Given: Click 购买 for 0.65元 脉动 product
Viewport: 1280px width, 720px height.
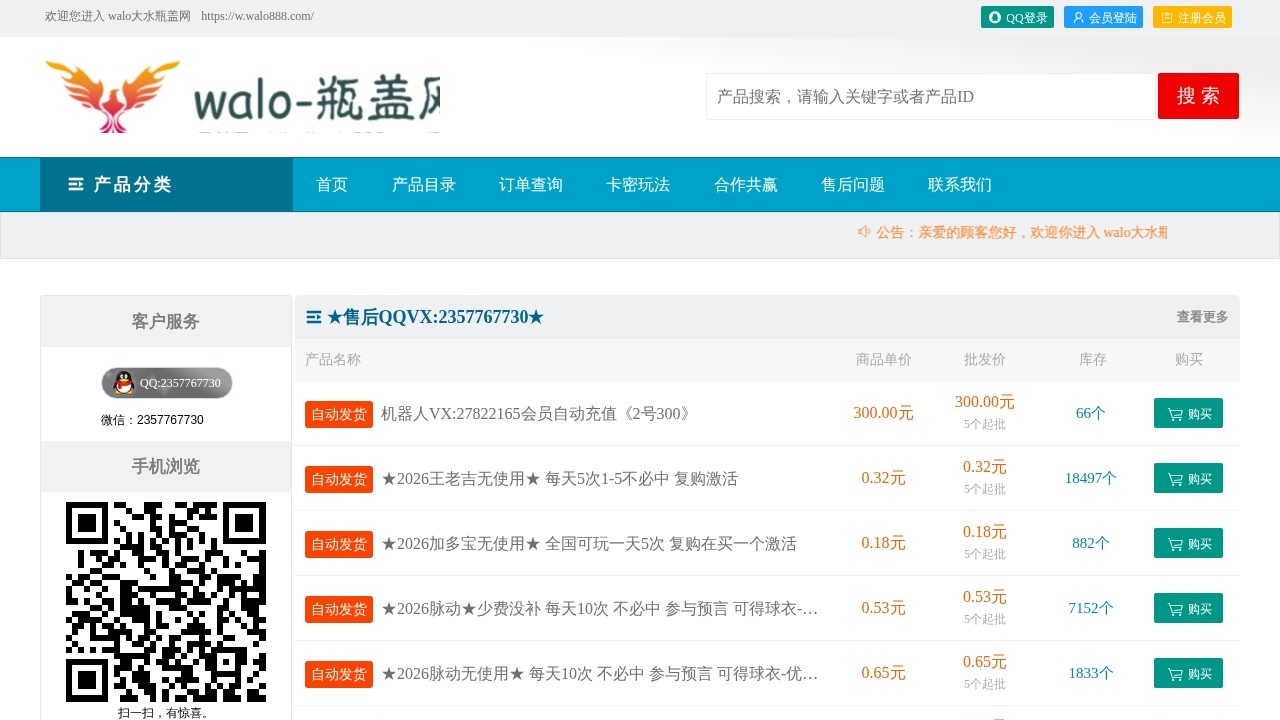Looking at the screenshot, I should [1188, 673].
